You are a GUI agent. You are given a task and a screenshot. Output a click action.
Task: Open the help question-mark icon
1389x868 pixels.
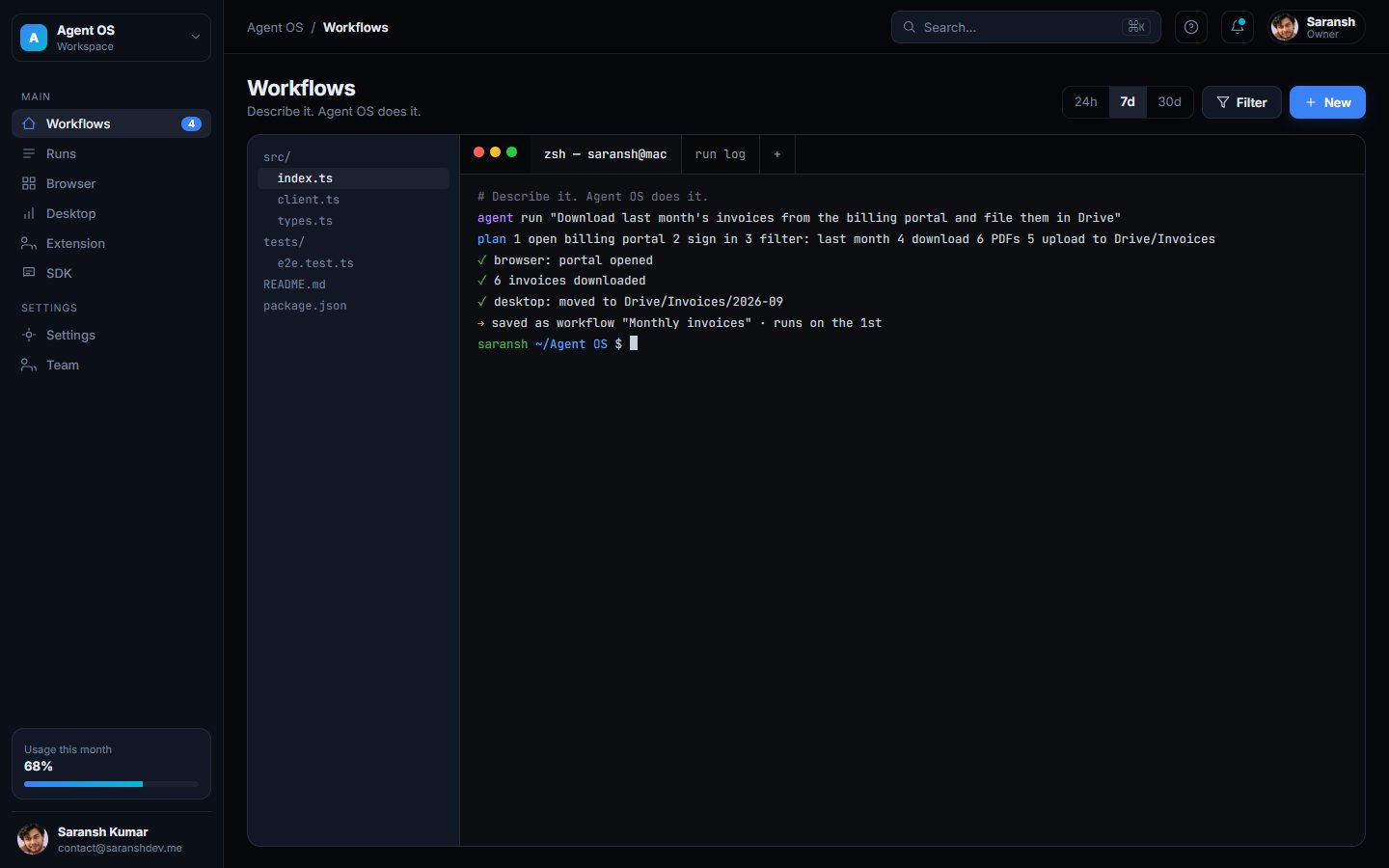pyautogui.click(x=1191, y=27)
